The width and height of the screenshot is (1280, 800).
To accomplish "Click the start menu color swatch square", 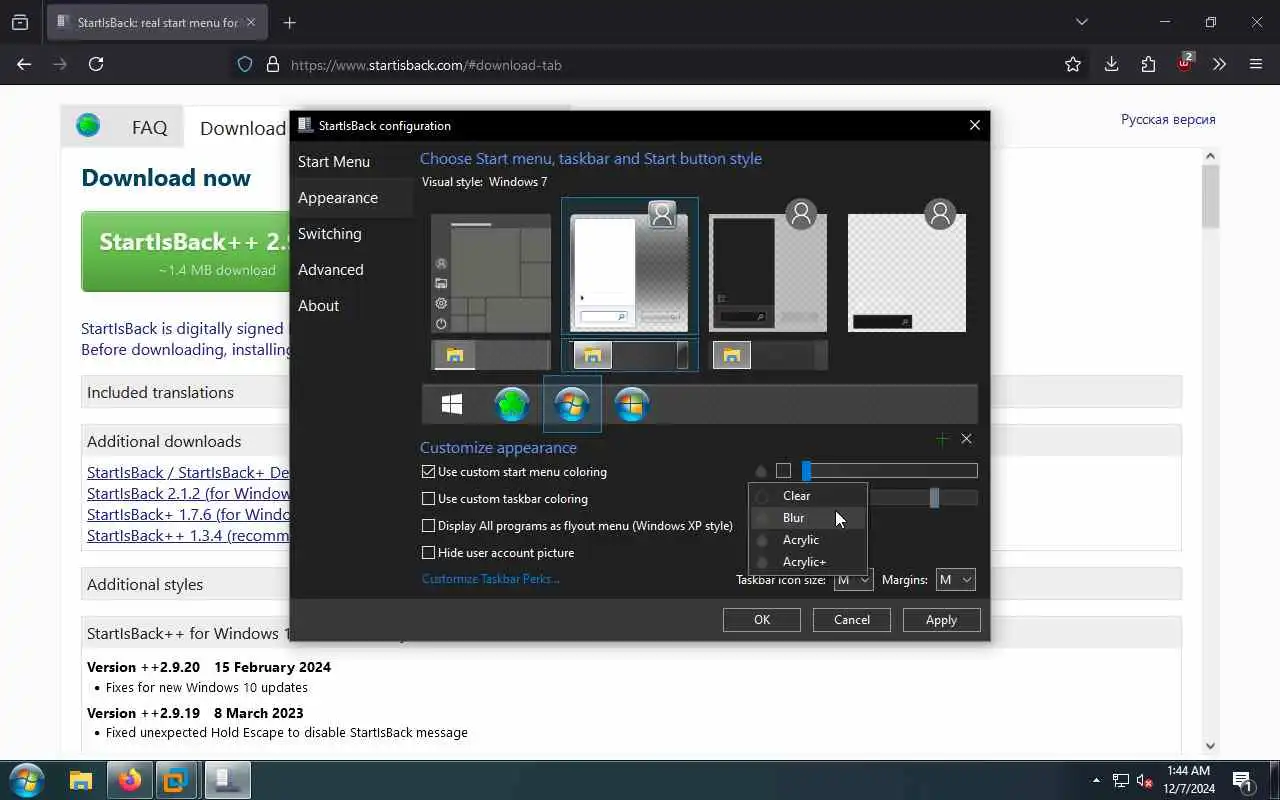I will (x=783, y=471).
